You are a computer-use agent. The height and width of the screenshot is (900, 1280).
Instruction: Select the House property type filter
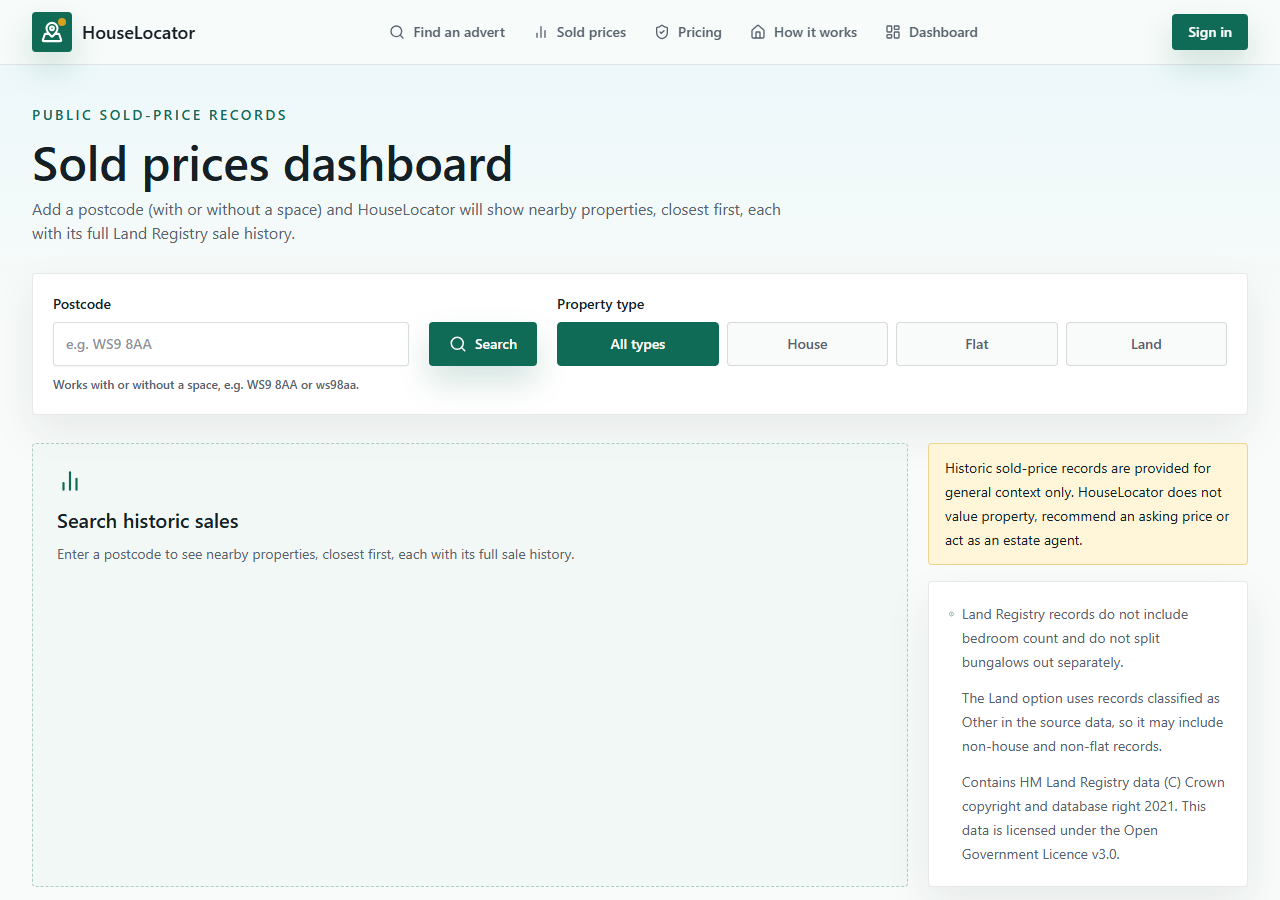[x=807, y=344]
